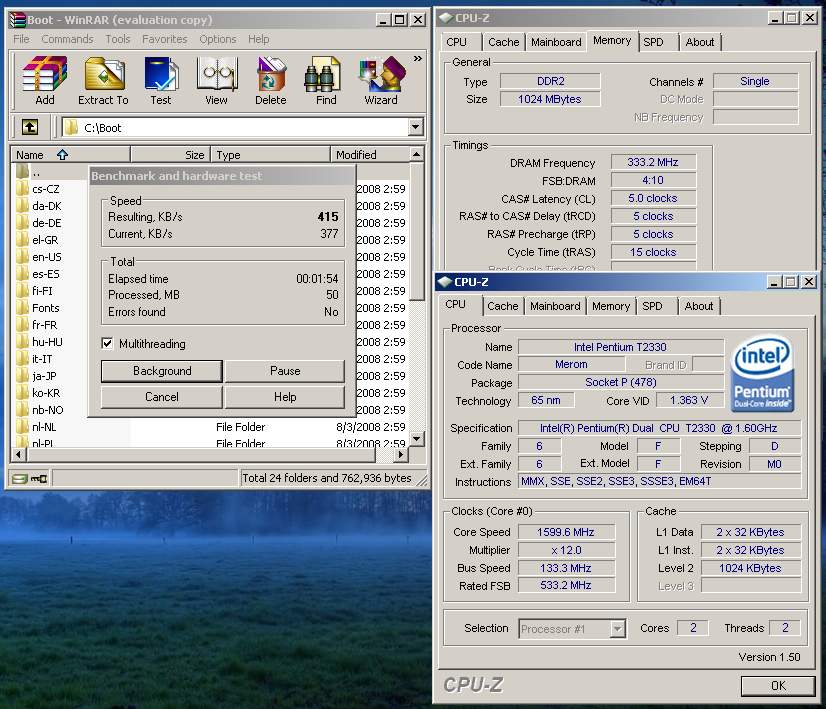826x709 pixels.
Task: Click the Background button in benchmark dialog
Action: pos(162,371)
